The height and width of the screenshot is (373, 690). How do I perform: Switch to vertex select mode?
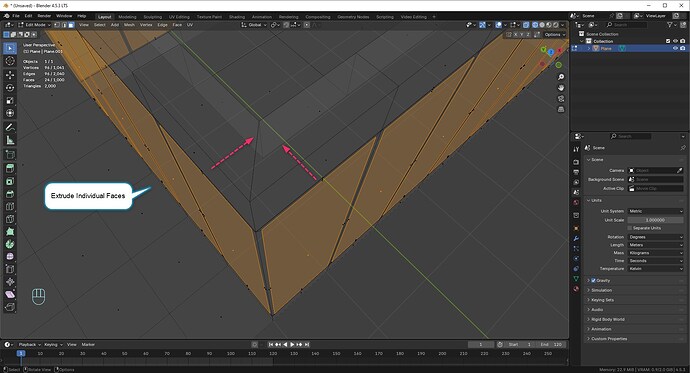pos(57,25)
